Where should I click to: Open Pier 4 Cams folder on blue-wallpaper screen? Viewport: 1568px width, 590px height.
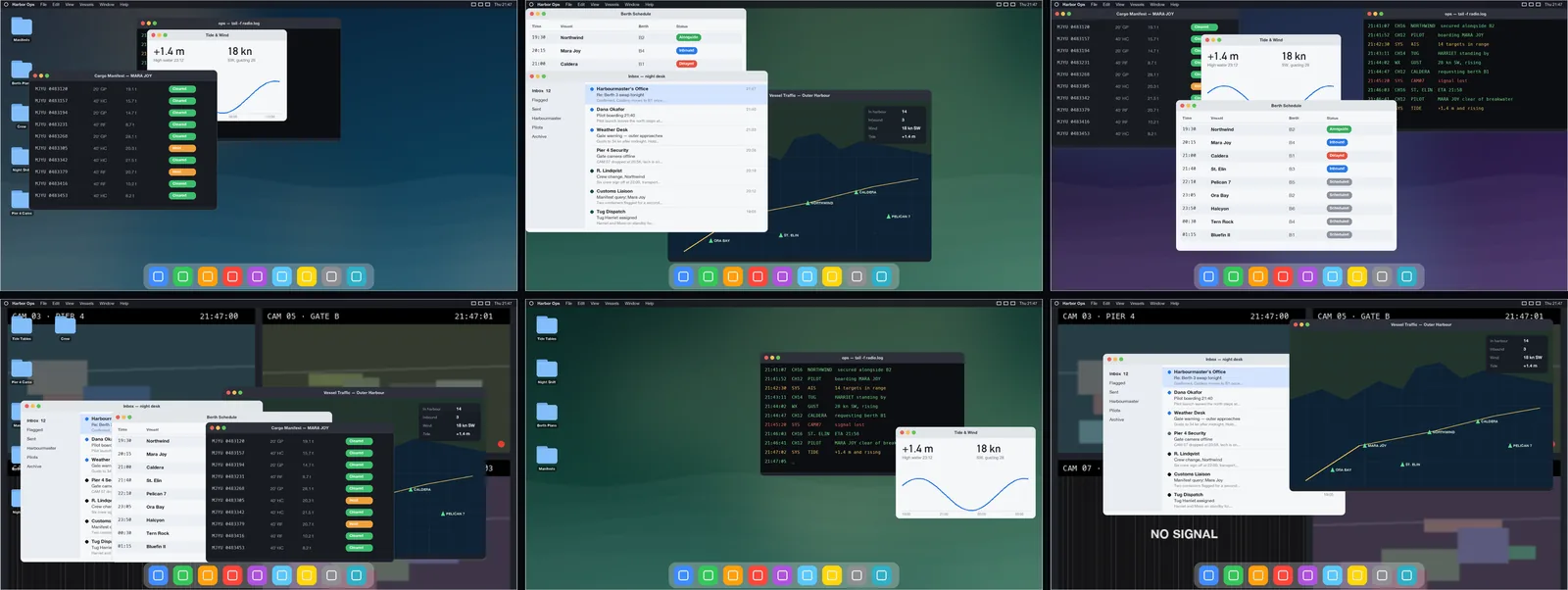[21, 201]
